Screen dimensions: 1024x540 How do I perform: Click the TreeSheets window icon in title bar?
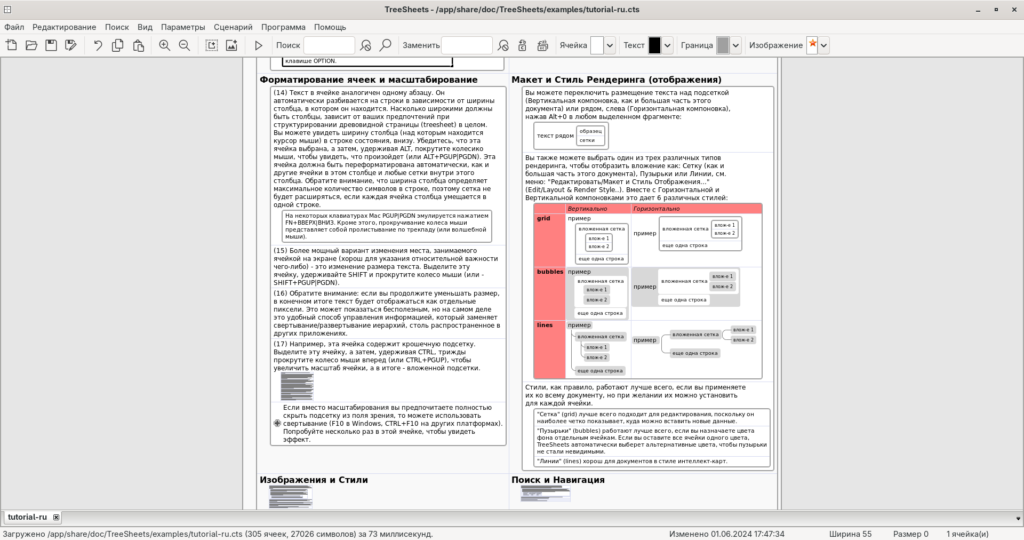tap(7, 9)
